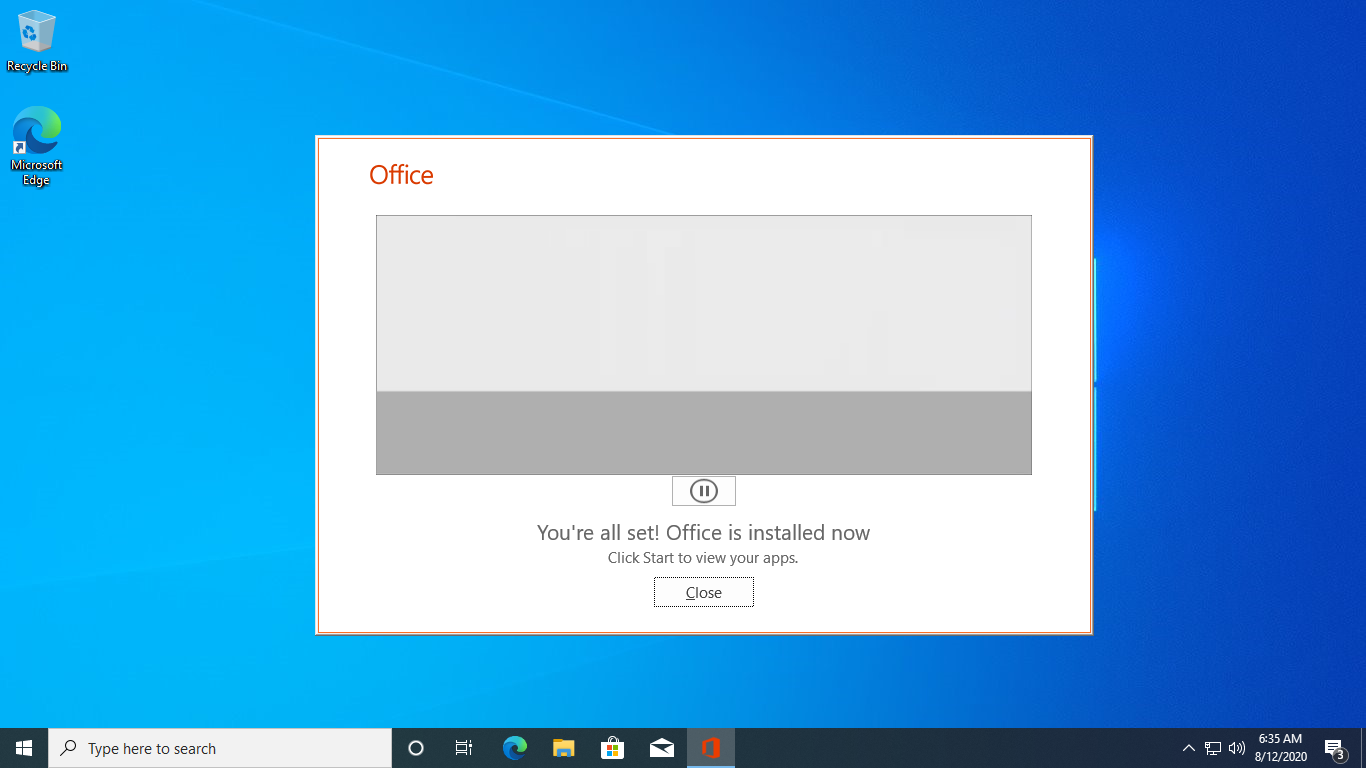The height and width of the screenshot is (768, 1366).
Task: Select the Office installer taskbar icon
Action: pyautogui.click(x=711, y=748)
